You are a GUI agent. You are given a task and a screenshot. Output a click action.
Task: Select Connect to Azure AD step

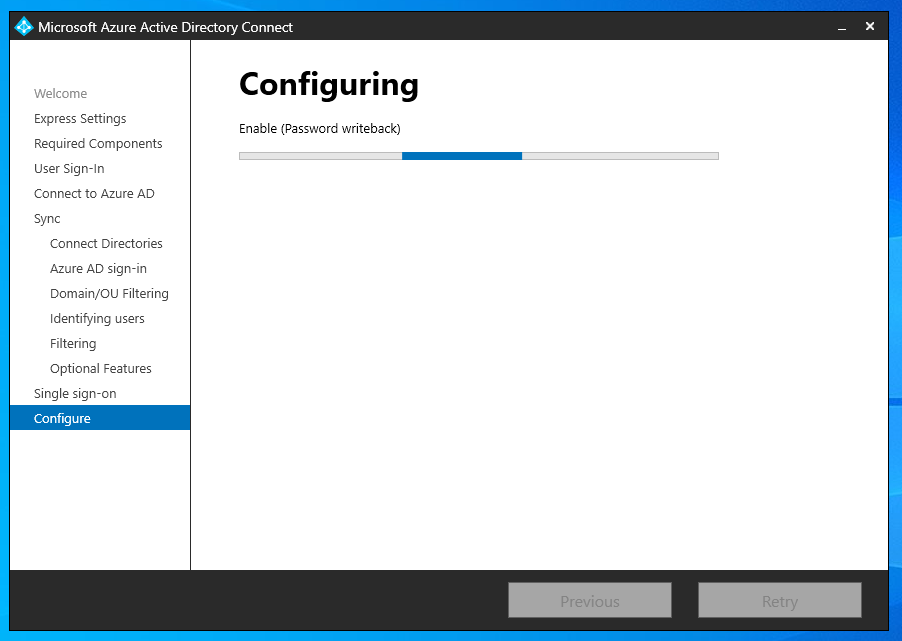coord(94,193)
